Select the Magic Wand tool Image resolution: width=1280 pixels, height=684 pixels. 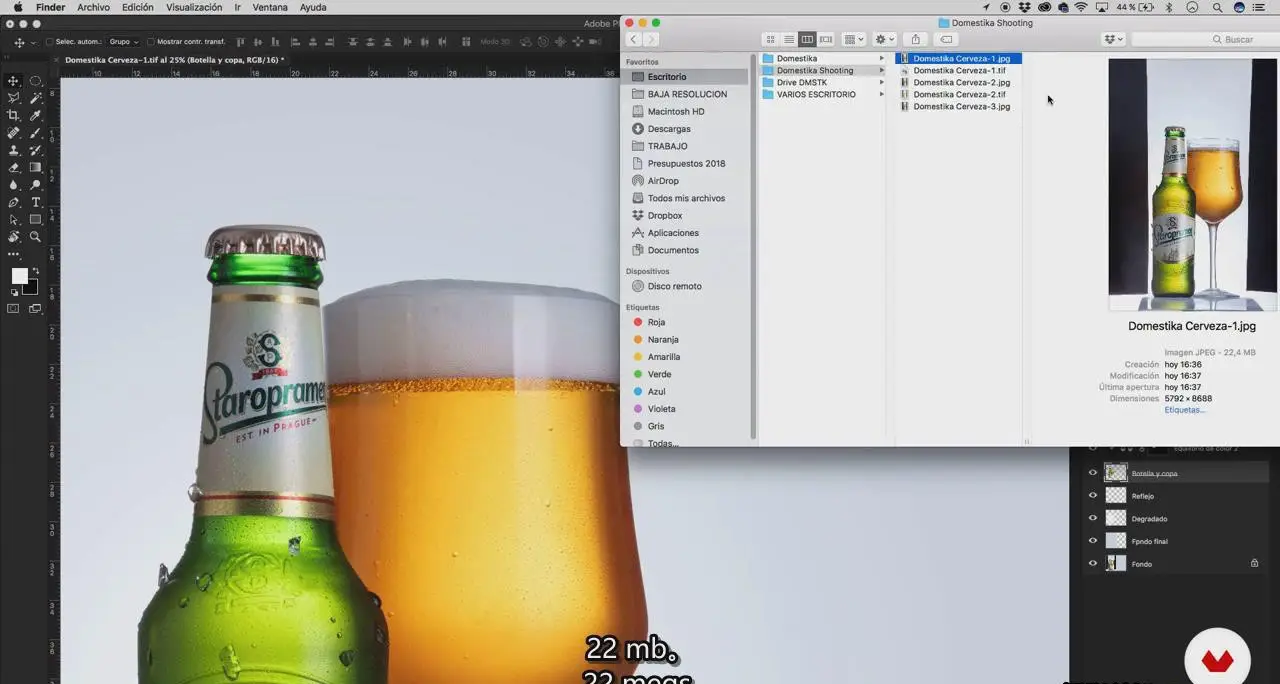point(35,98)
